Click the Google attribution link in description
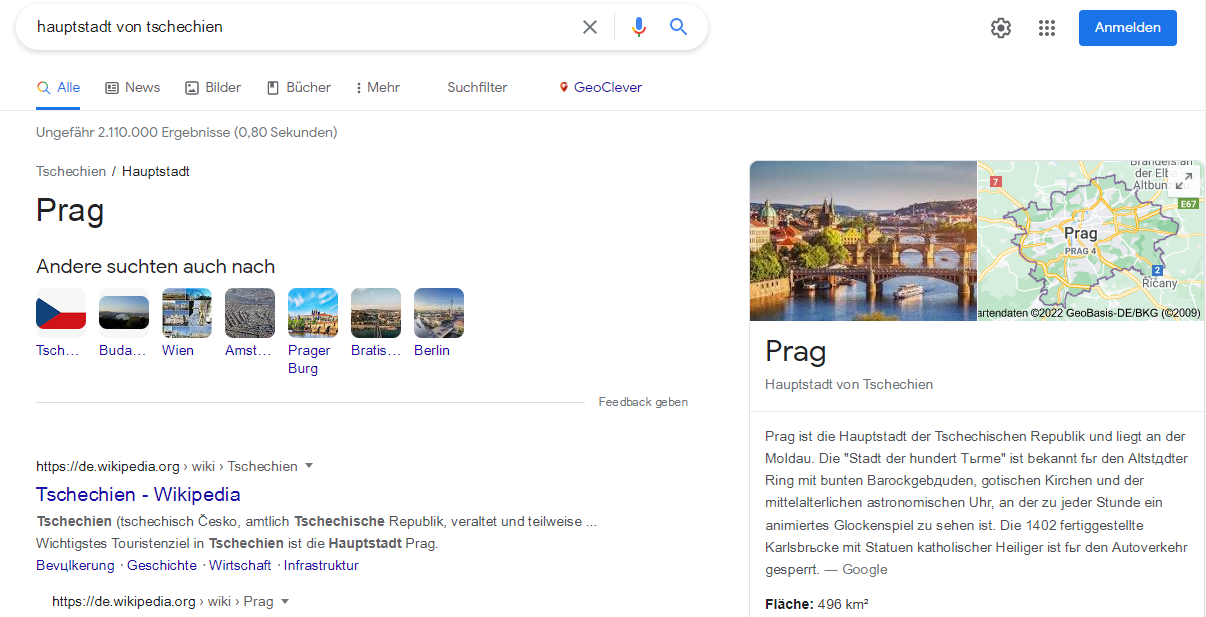The width and height of the screenshot is (1206, 617). coord(865,569)
